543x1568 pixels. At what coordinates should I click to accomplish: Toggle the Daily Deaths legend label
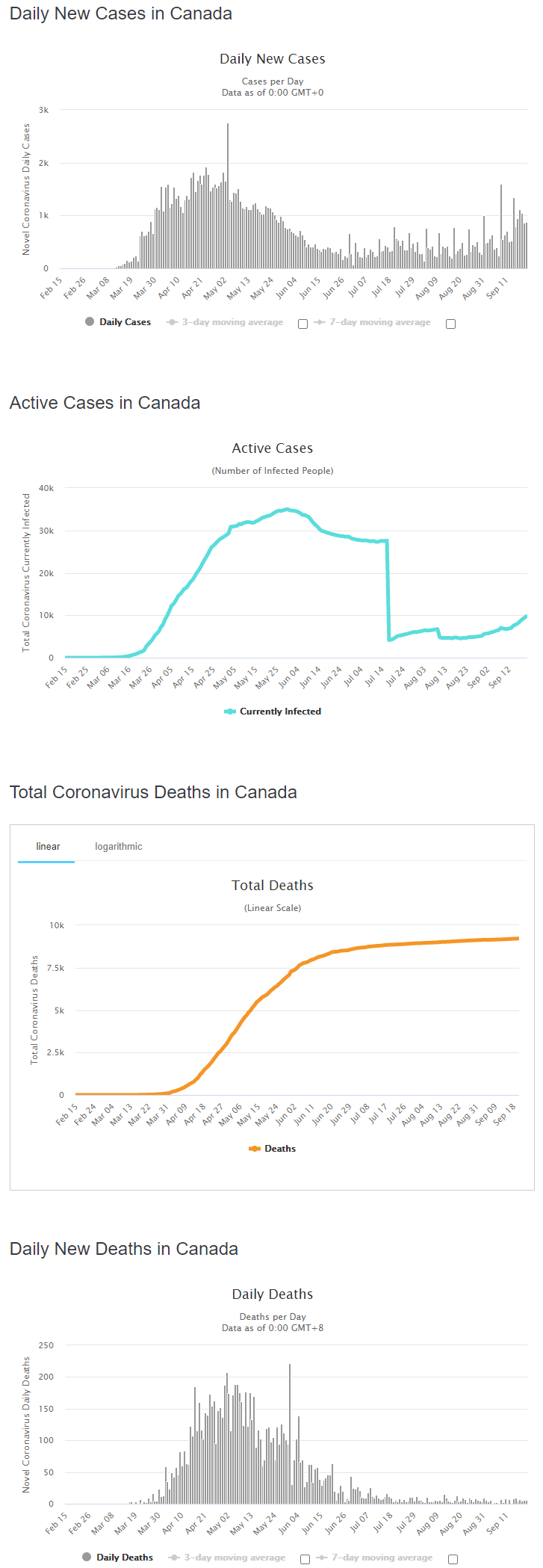[x=125, y=1558]
